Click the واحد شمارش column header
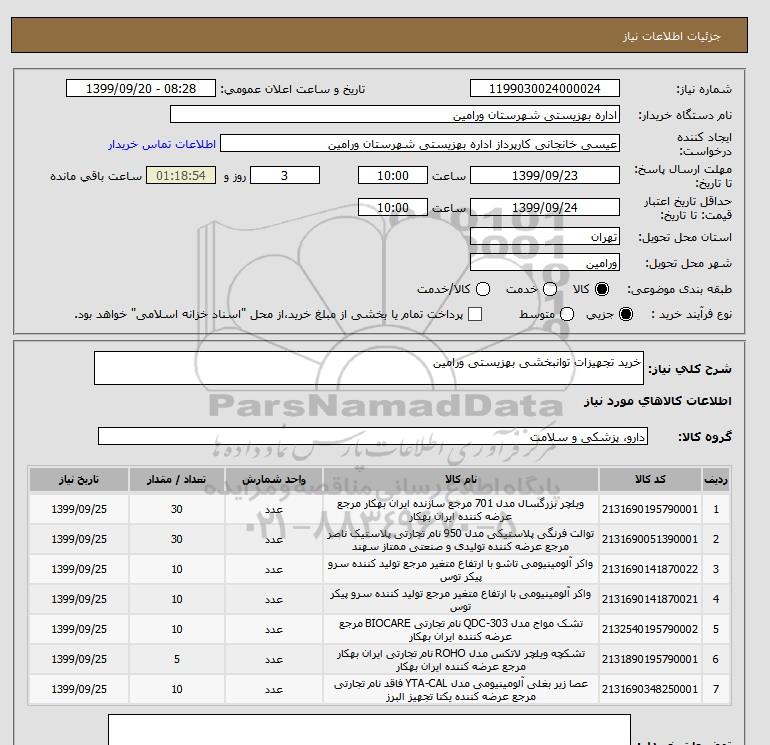This screenshot has height=745, width=770. pyautogui.click(x=274, y=479)
